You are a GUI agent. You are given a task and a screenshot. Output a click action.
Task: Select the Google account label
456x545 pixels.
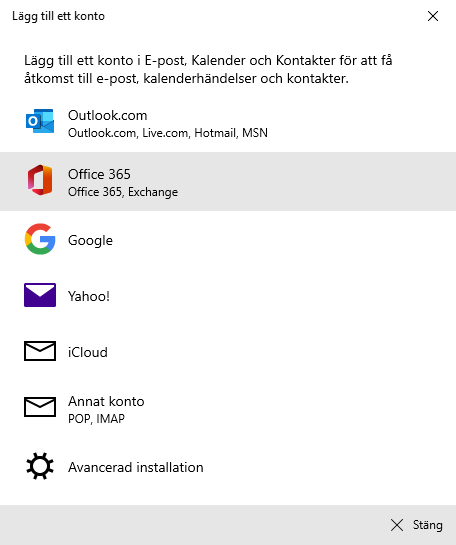(x=90, y=241)
